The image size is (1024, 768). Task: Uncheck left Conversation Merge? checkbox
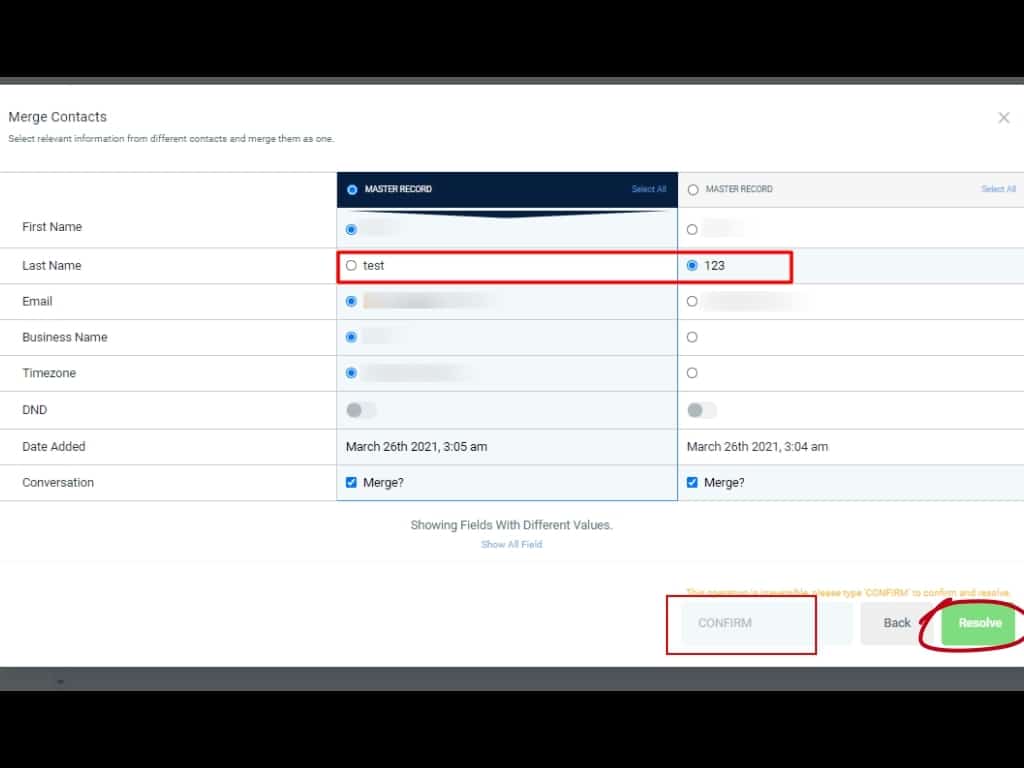tap(351, 482)
